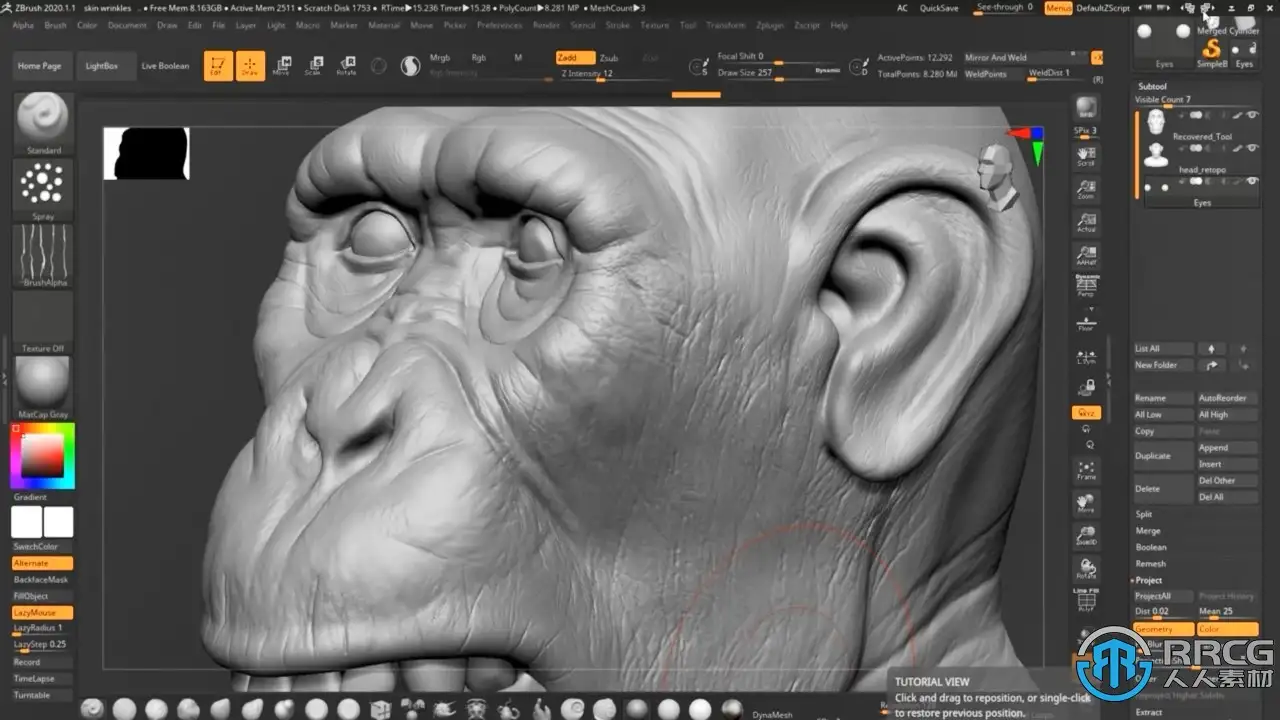1280x720 pixels.
Task: Select the Zoom canvas tool
Action: 1085,190
